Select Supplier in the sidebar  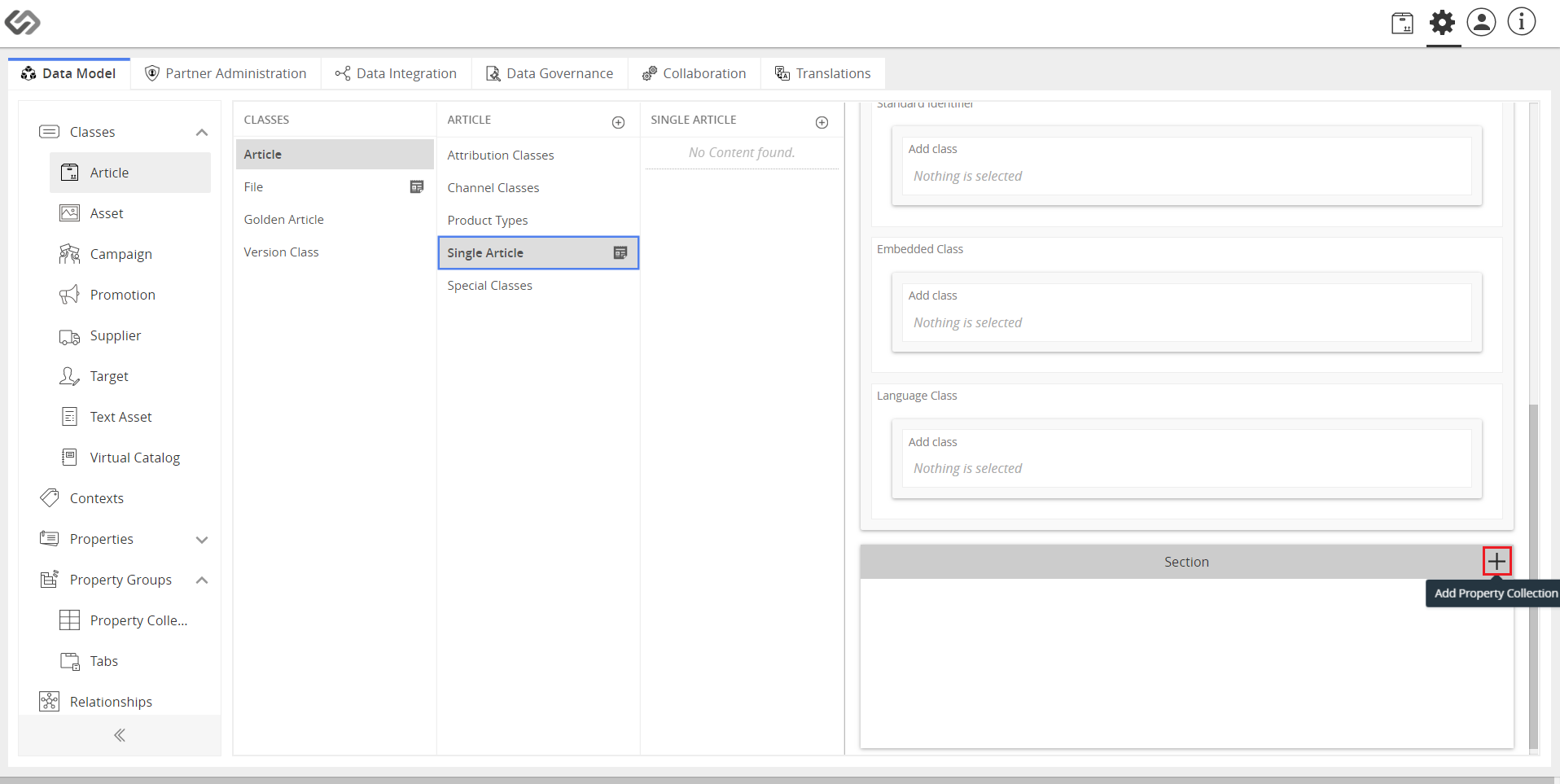click(x=130, y=335)
